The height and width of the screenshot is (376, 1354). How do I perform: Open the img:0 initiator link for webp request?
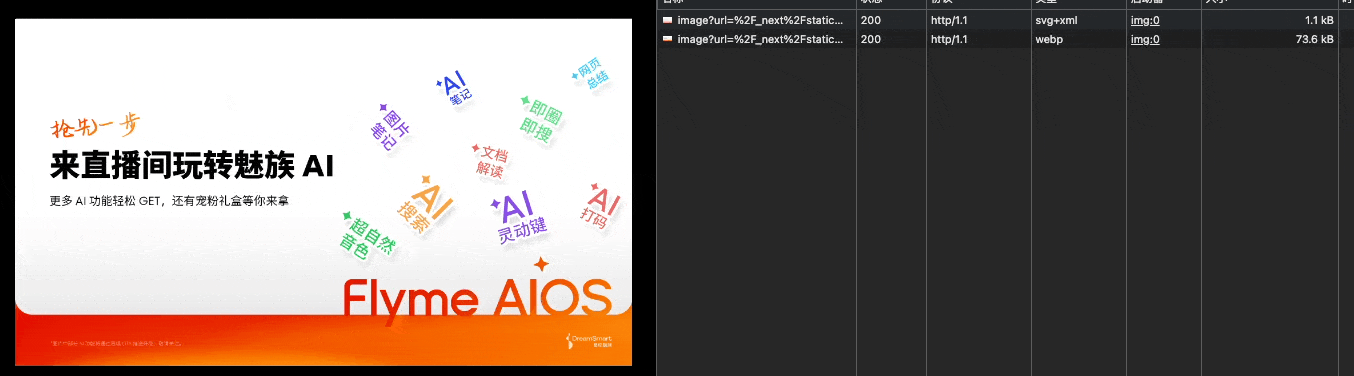[x=1145, y=39]
